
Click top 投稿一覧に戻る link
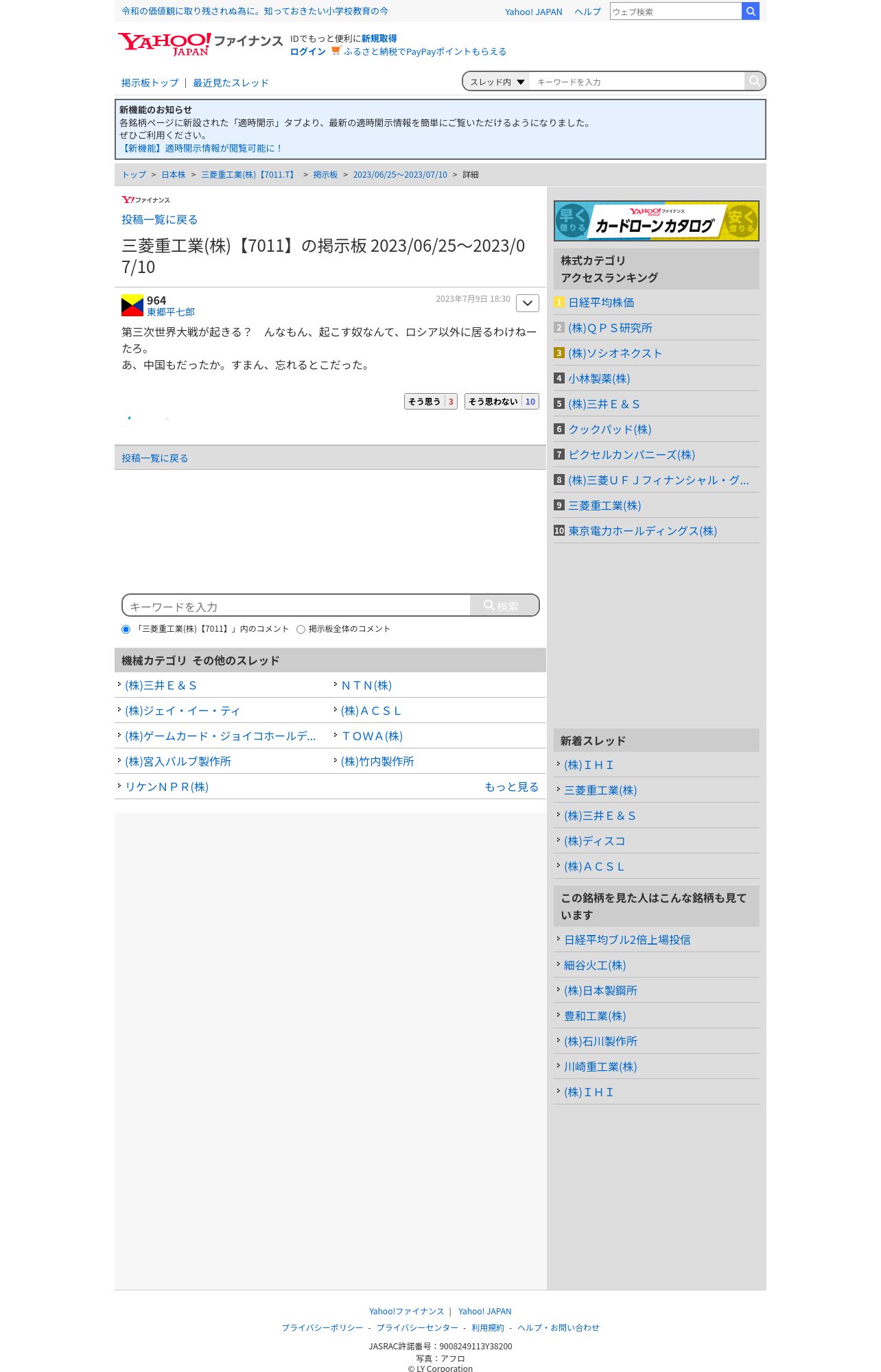[159, 220]
